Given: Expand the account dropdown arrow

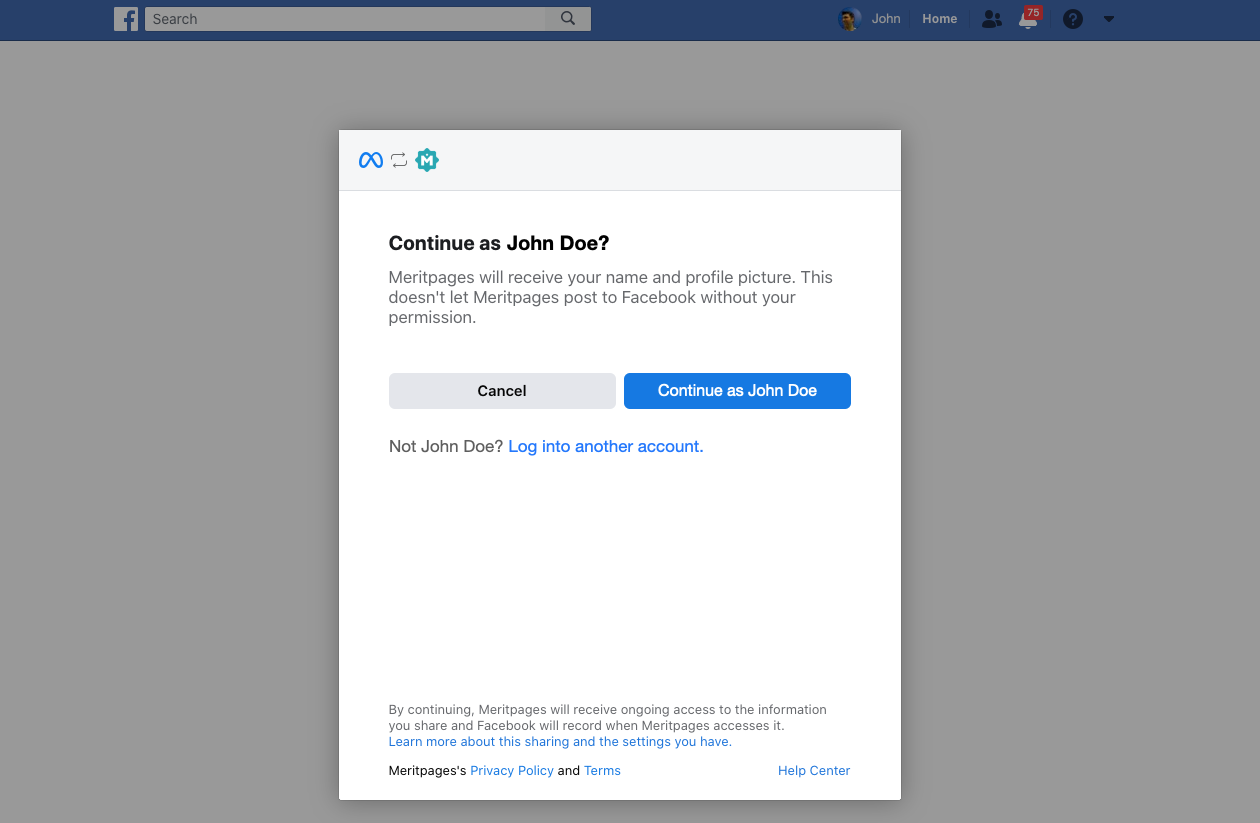Looking at the screenshot, I should [1108, 19].
